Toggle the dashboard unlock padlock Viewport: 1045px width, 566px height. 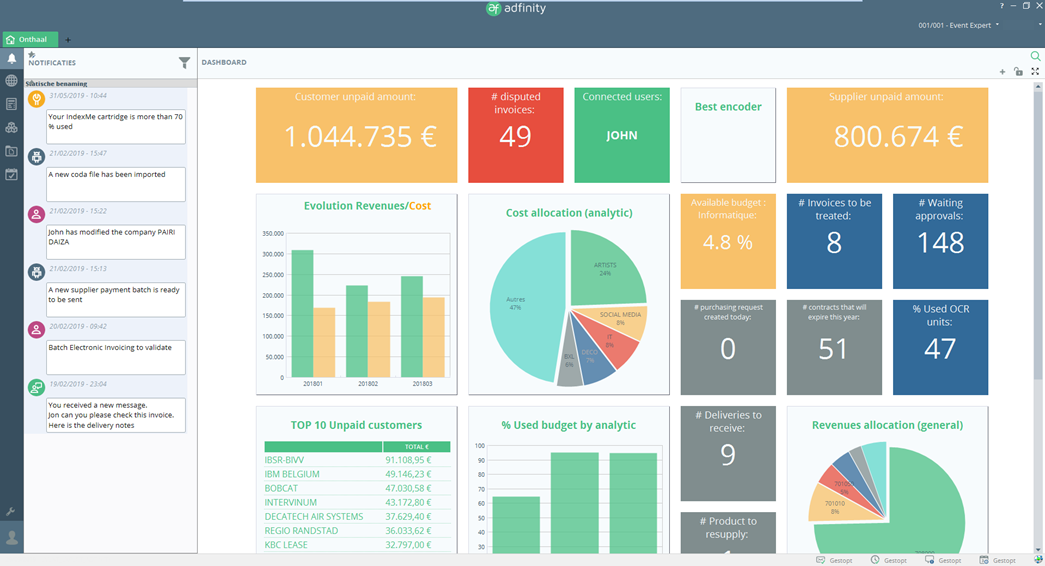(x=1018, y=72)
